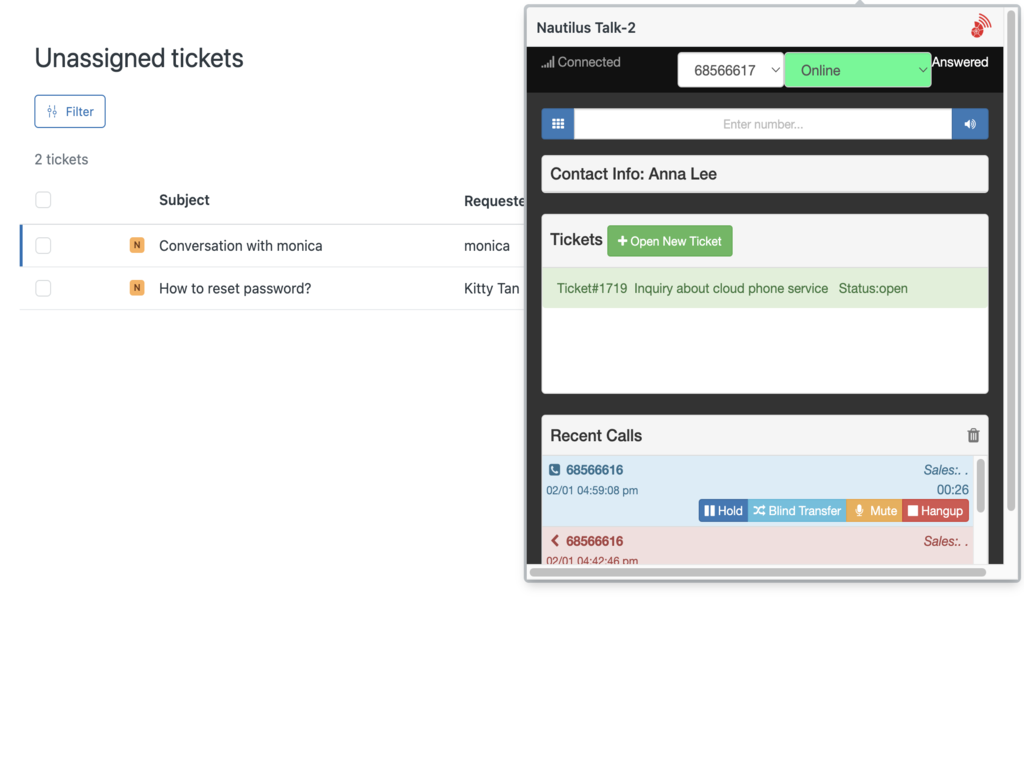Click the speaker volume icon

pos(969,124)
